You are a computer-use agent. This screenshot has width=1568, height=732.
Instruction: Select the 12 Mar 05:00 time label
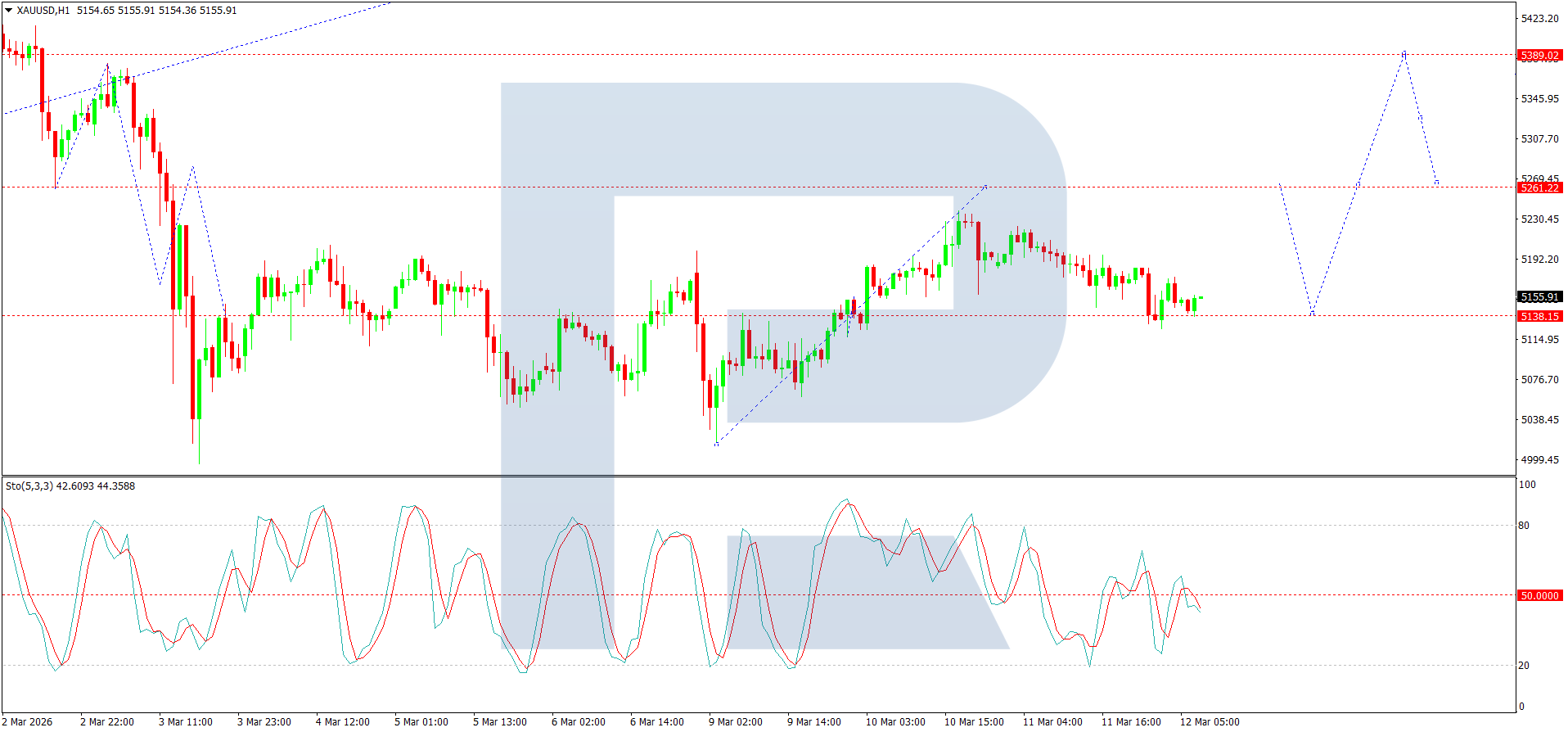[x=1210, y=722]
